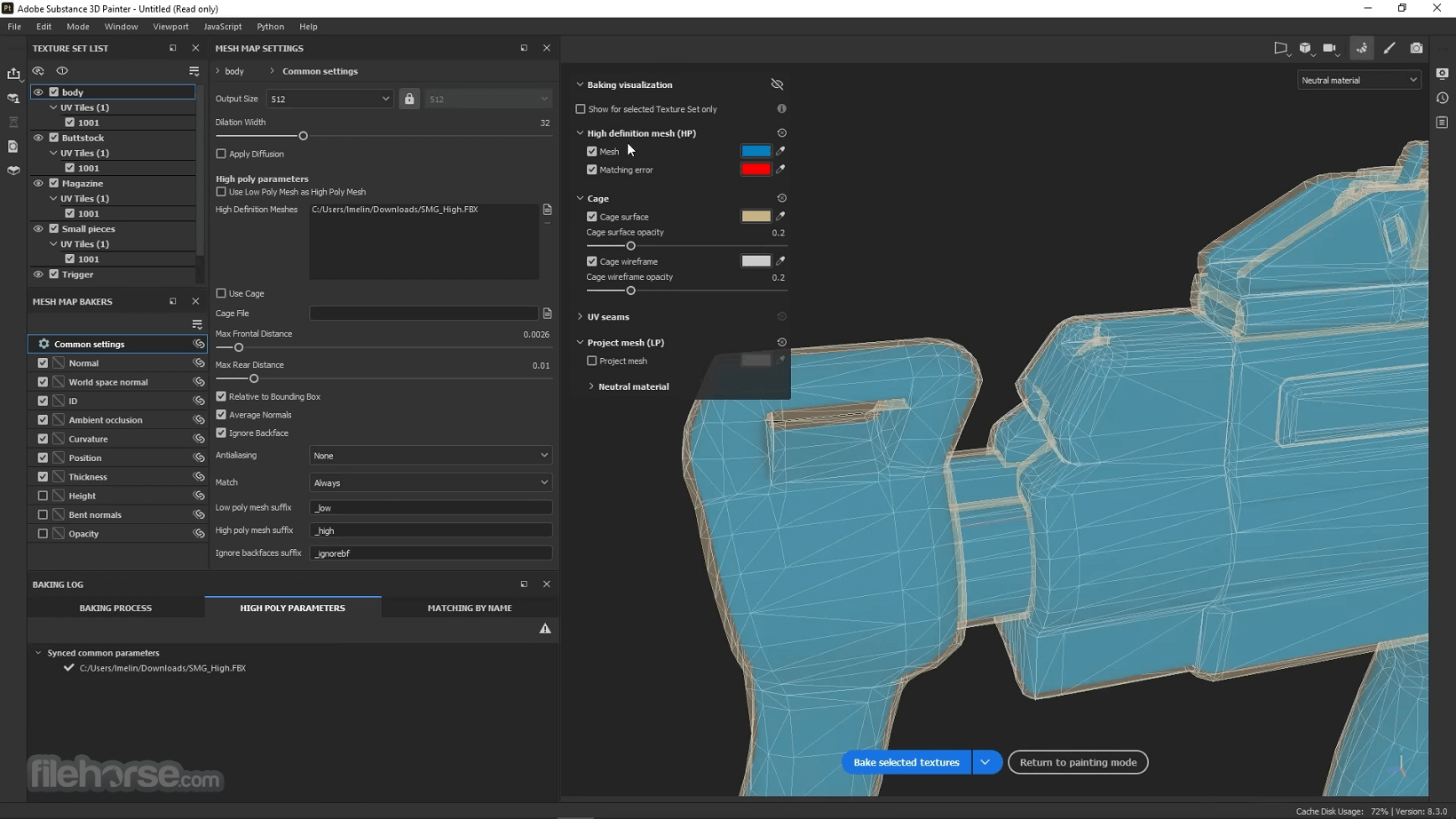1456x819 pixels.
Task: Open the Viewport menu
Action: coord(170,27)
